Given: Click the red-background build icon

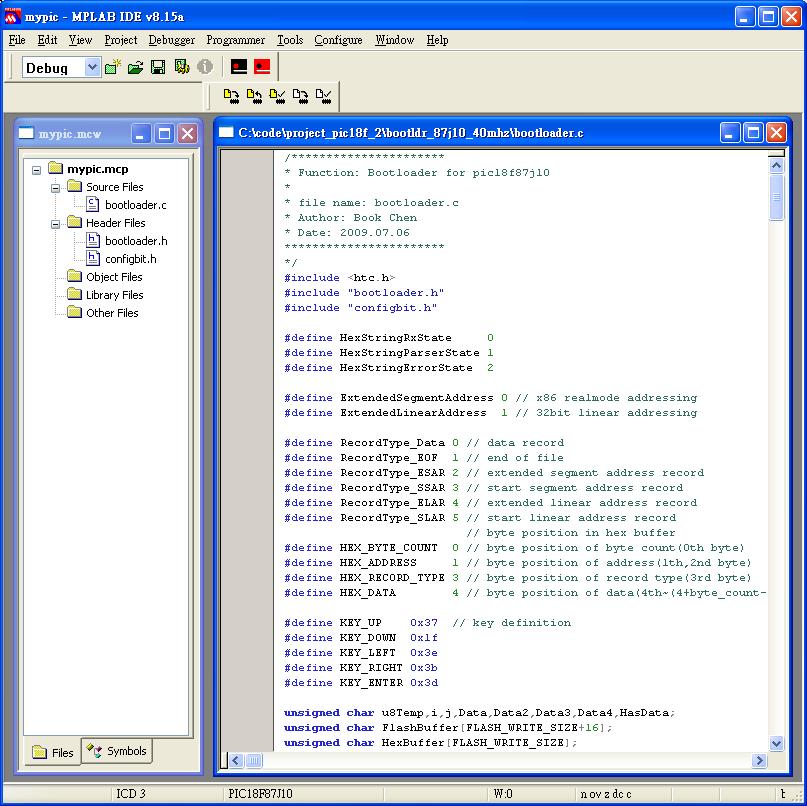Looking at the screenshot, I should 262,66.
